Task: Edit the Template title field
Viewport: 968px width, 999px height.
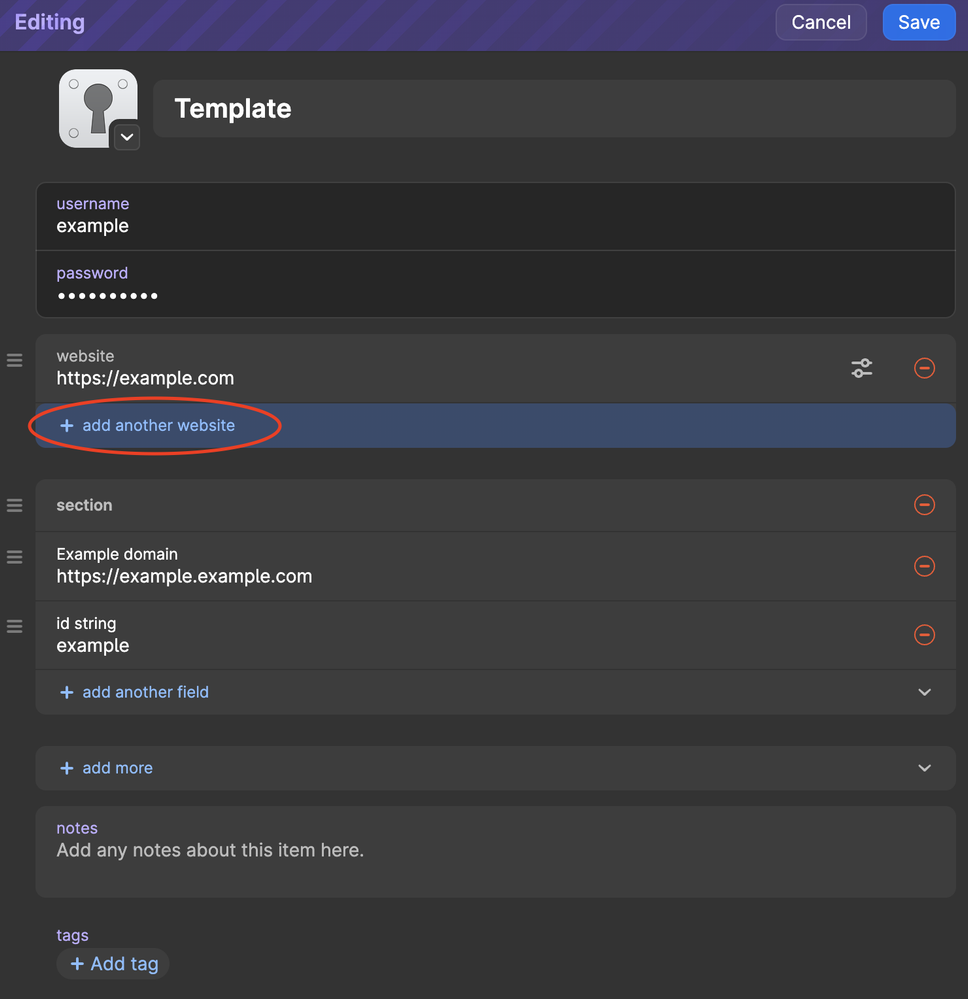Action: [x=554, y=108]
